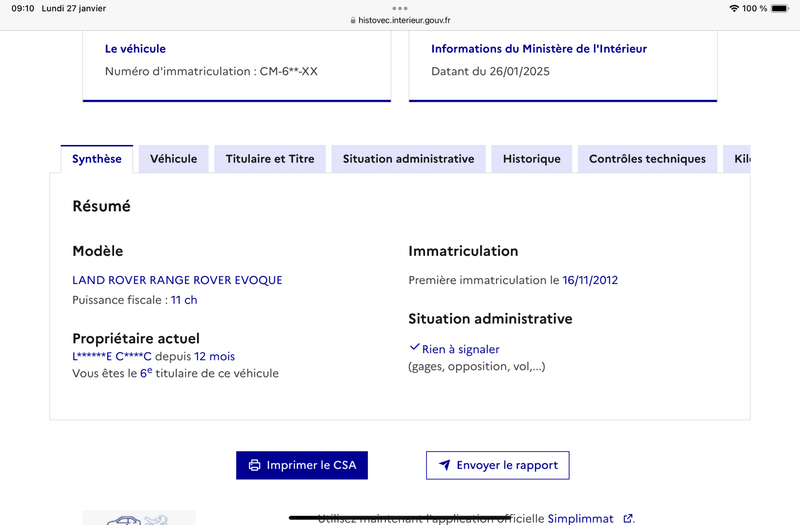The width and height of the screenshot is (800, 525).
Task: Open the Simplimmat link
Action: 580,518
